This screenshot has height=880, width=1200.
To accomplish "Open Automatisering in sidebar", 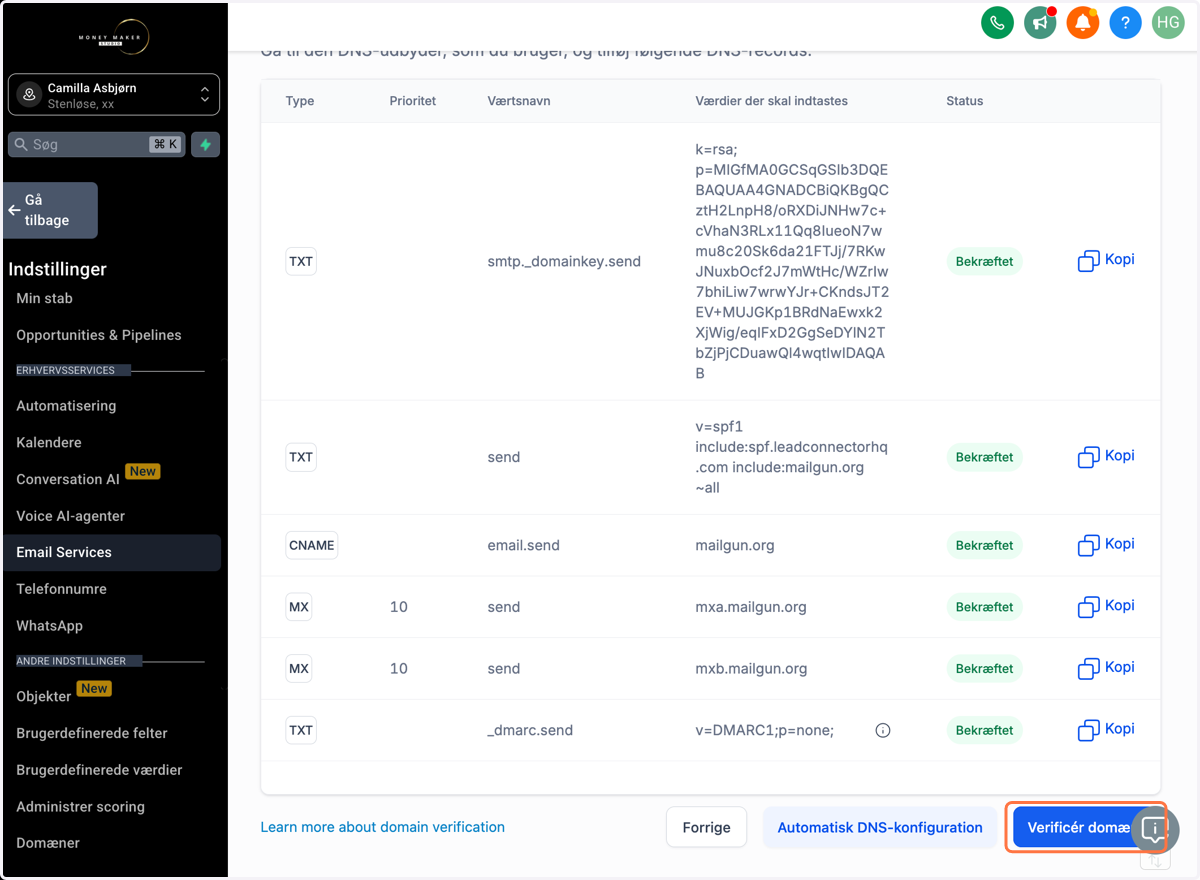I will click(66, 405).
